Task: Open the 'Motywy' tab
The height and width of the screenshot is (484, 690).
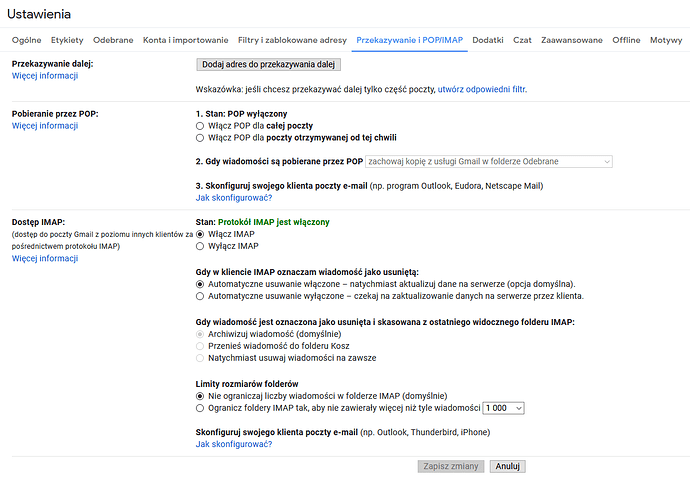Action: pos(666,40)
